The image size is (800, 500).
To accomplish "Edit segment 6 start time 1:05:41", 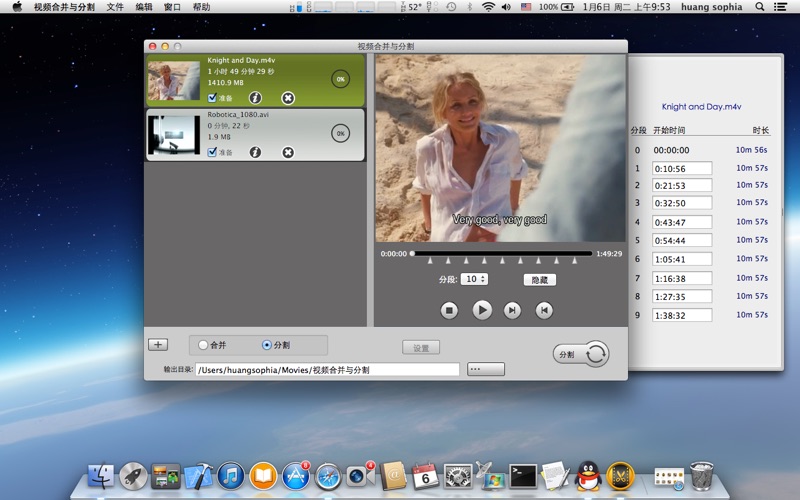I will [x=682, y=259].
